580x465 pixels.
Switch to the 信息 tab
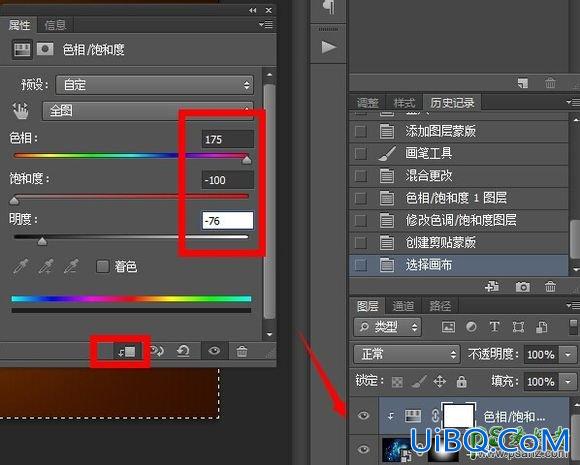tap(55, 25)
